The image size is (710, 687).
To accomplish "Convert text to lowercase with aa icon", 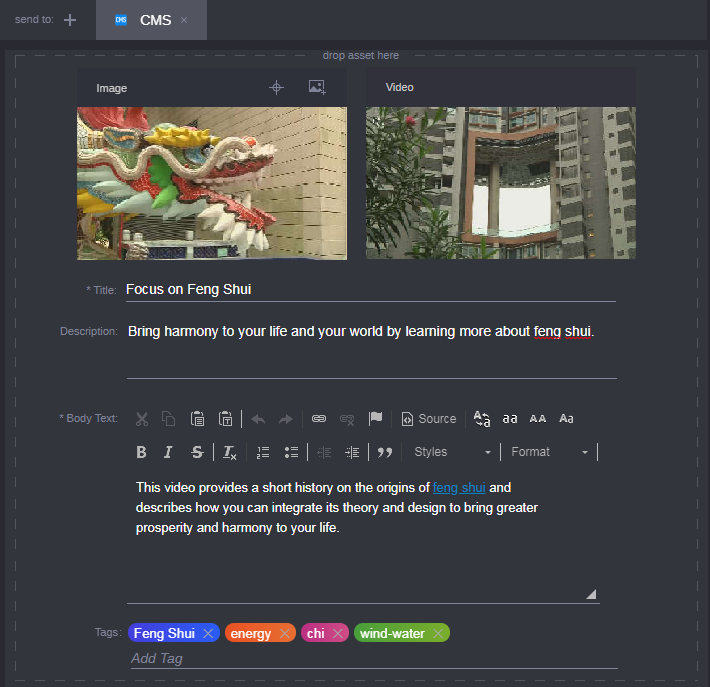I will (510, 419).
